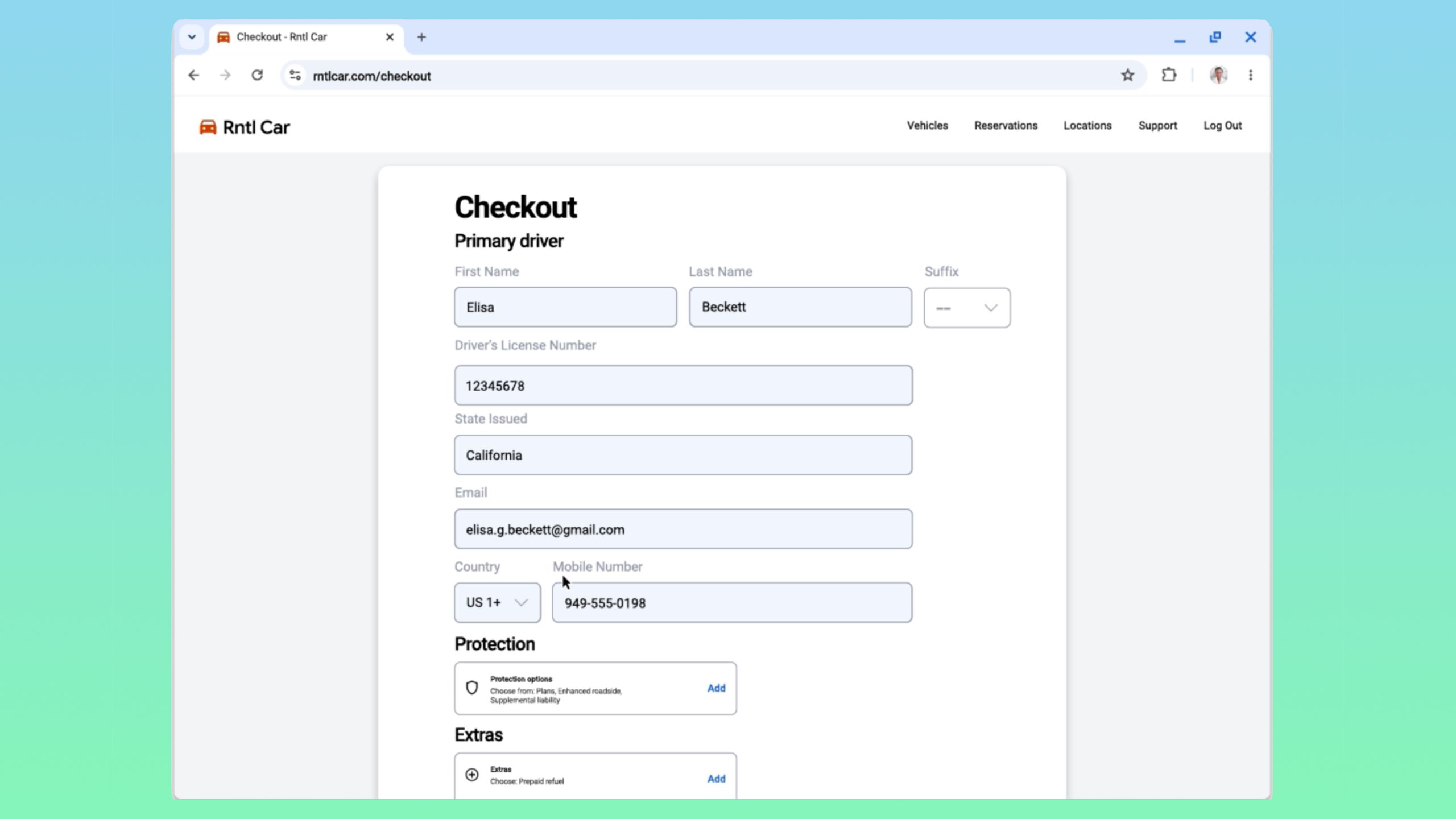Add prepaid refuel extras
Image resolution: width=1456 pixels, height=819 pixels.
point(716,779)
